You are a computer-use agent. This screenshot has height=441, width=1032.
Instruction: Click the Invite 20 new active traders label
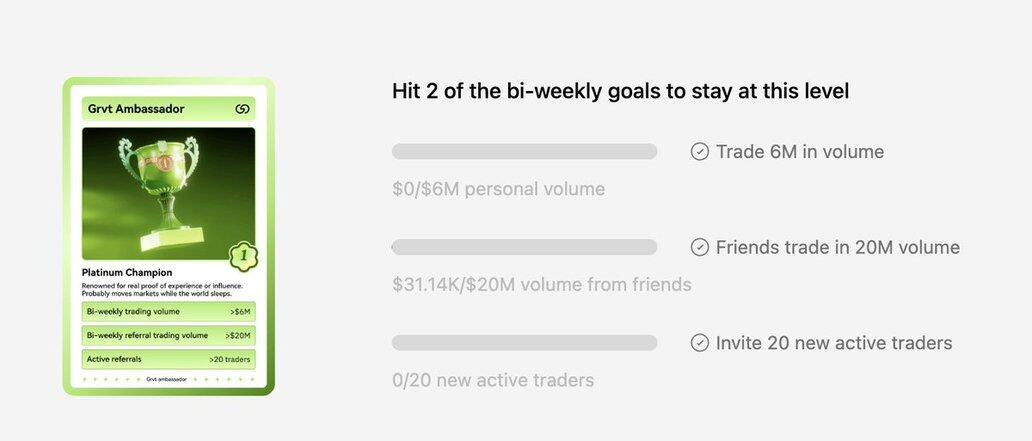click(x=833, y=343)
